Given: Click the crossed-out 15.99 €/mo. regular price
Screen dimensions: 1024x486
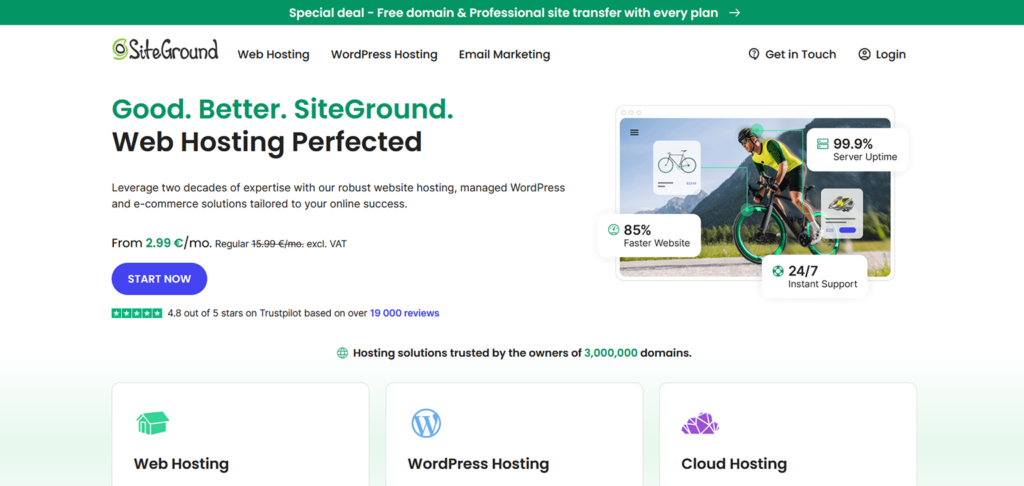Looking at the screenshot, I should pyautogui.click(x=278, y=244).
